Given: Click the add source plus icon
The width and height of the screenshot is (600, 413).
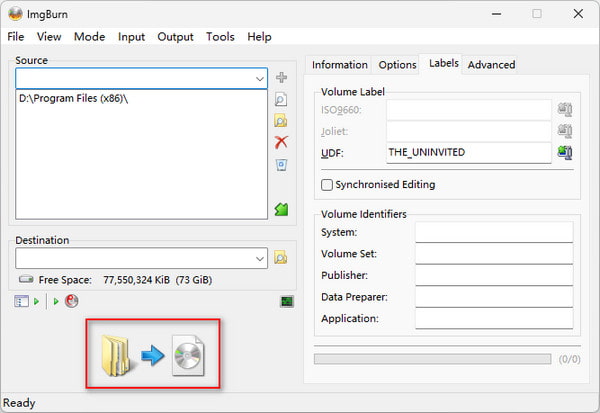Looking at the screenshot, I should coord(281,78).
